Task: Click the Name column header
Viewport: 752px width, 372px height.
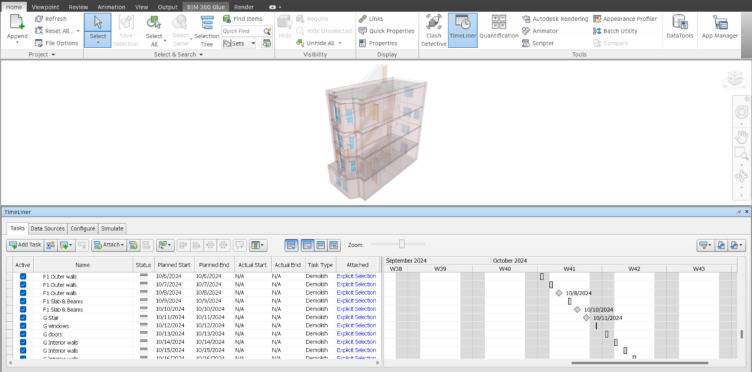Action: point(83,265)
